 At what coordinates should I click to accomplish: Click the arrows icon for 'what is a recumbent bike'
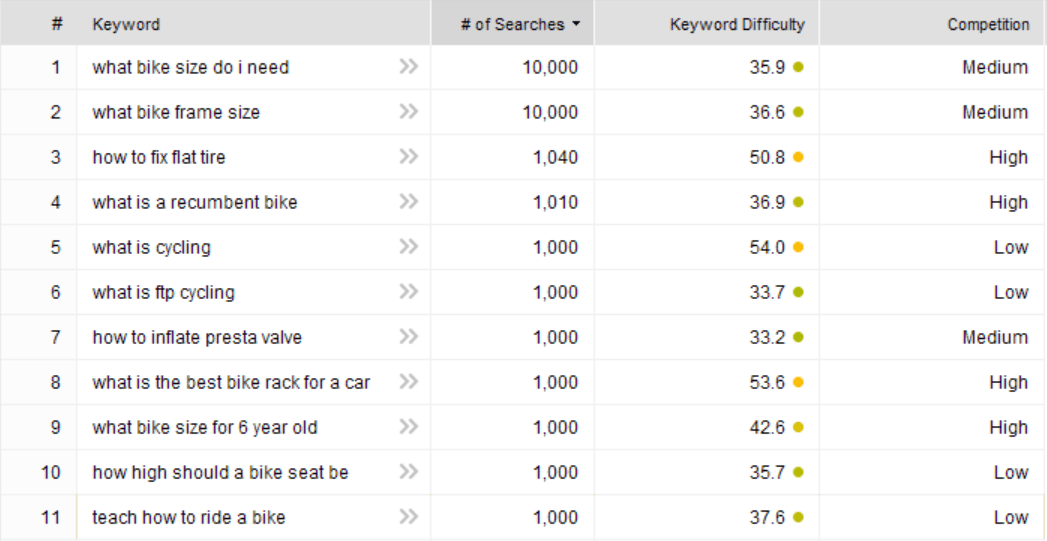tap(408, 202)
